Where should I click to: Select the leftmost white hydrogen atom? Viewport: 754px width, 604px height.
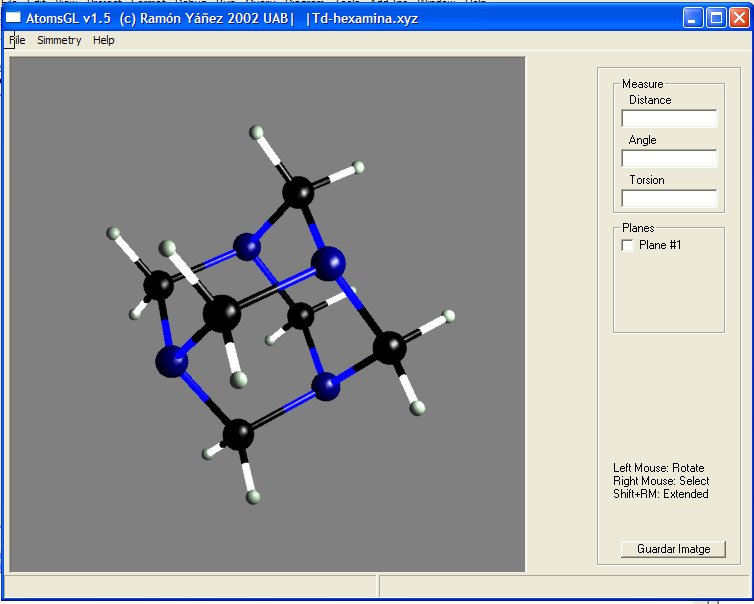pyautogui.click(x=114, y=234)
